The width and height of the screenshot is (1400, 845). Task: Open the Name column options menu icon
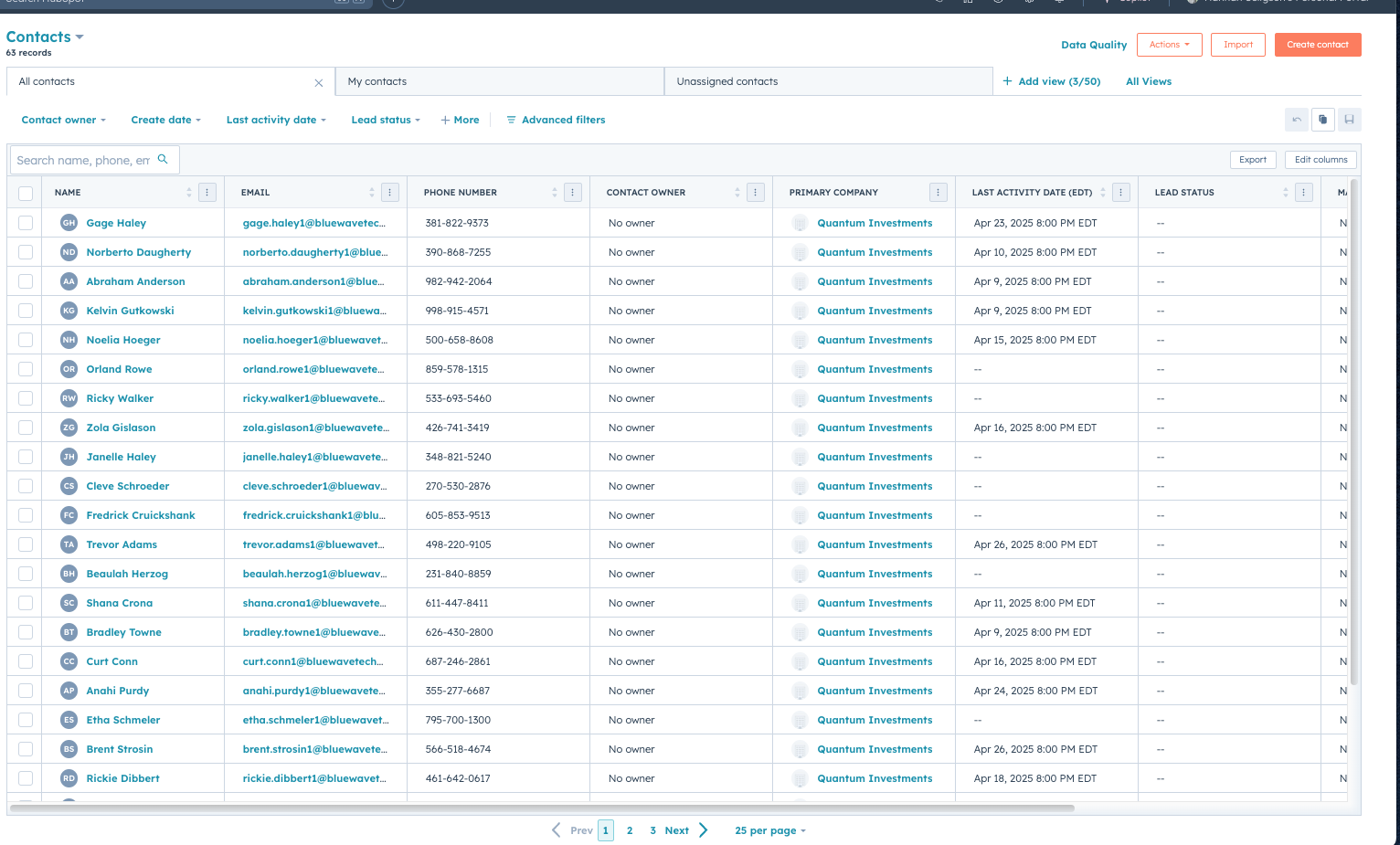click(x=207, y=192)
